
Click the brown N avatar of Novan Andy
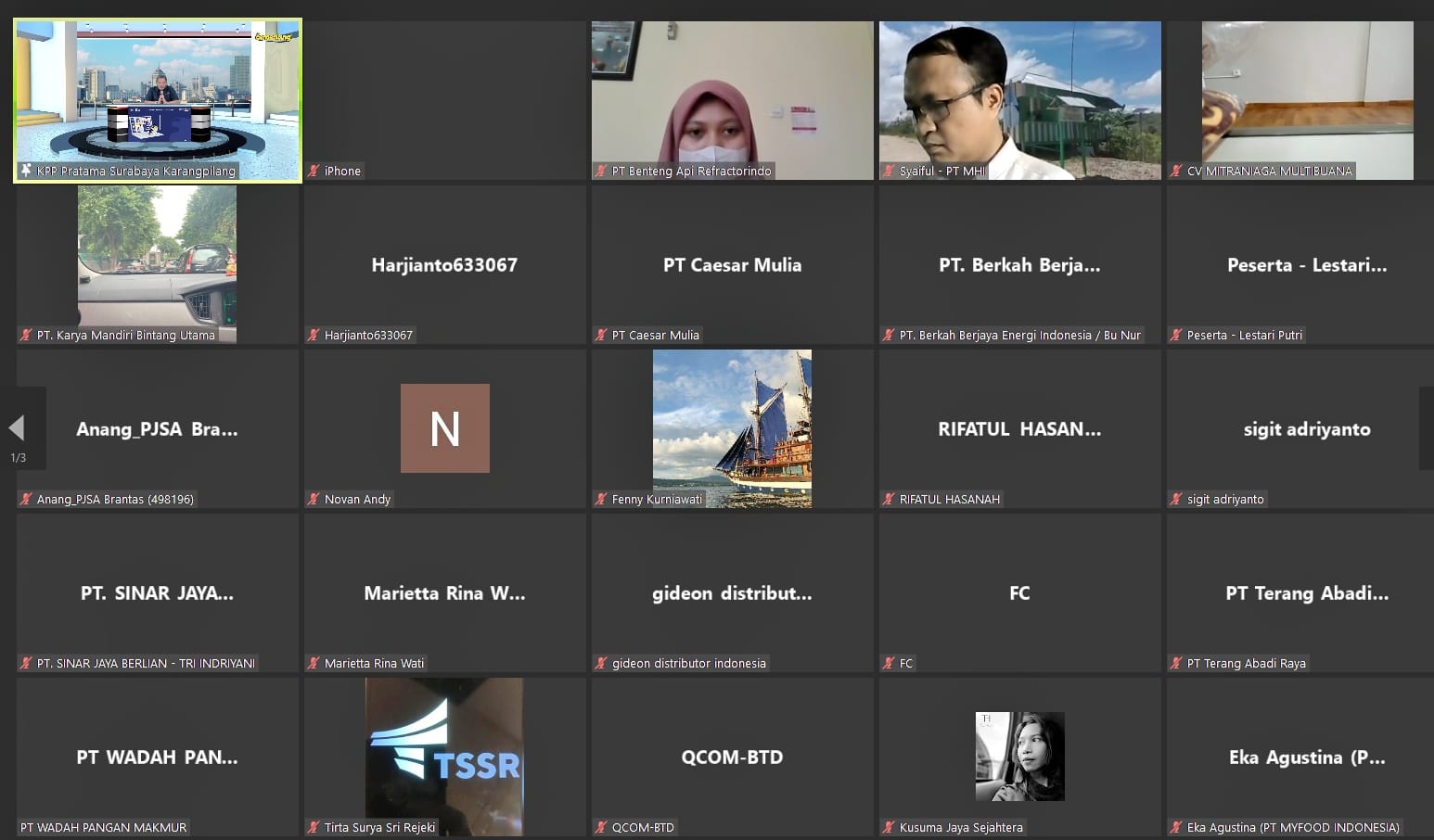(x=444, y=428)
